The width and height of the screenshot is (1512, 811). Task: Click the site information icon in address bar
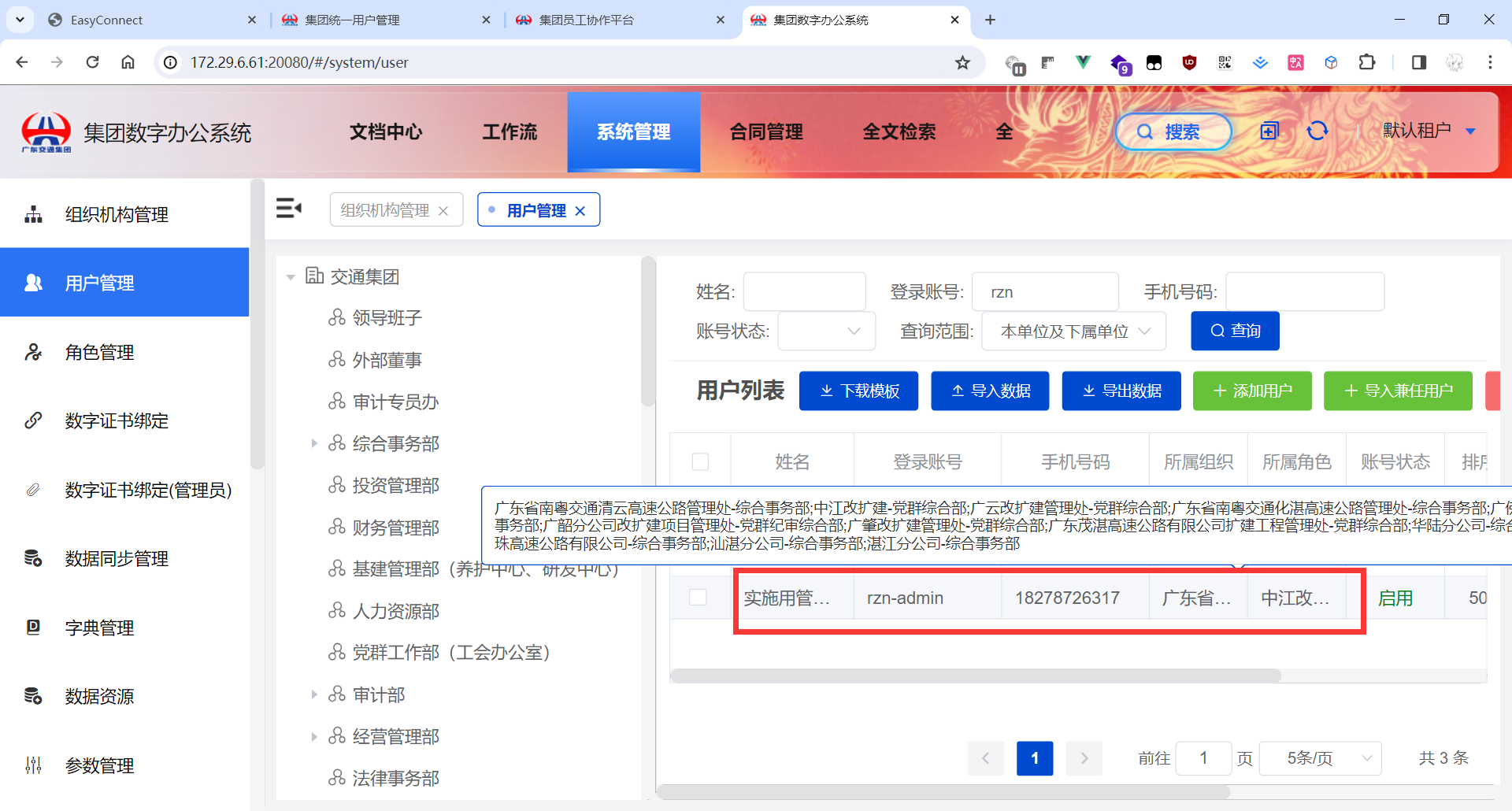point(170,62)
